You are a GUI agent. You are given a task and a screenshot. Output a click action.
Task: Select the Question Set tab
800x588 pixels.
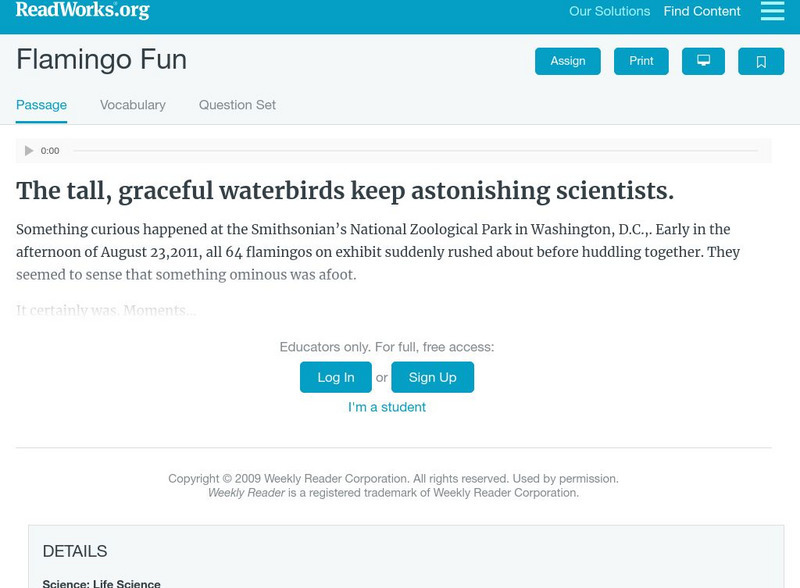(x=237, y=105)
